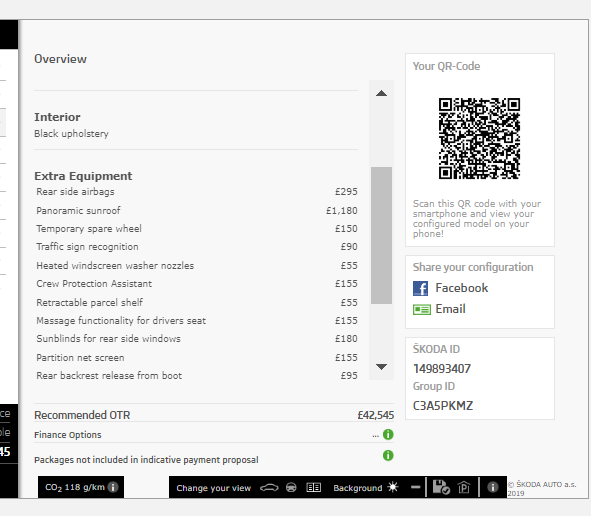Click the QR code image
This screenshot has height=516, width=591.
point(479,138)
